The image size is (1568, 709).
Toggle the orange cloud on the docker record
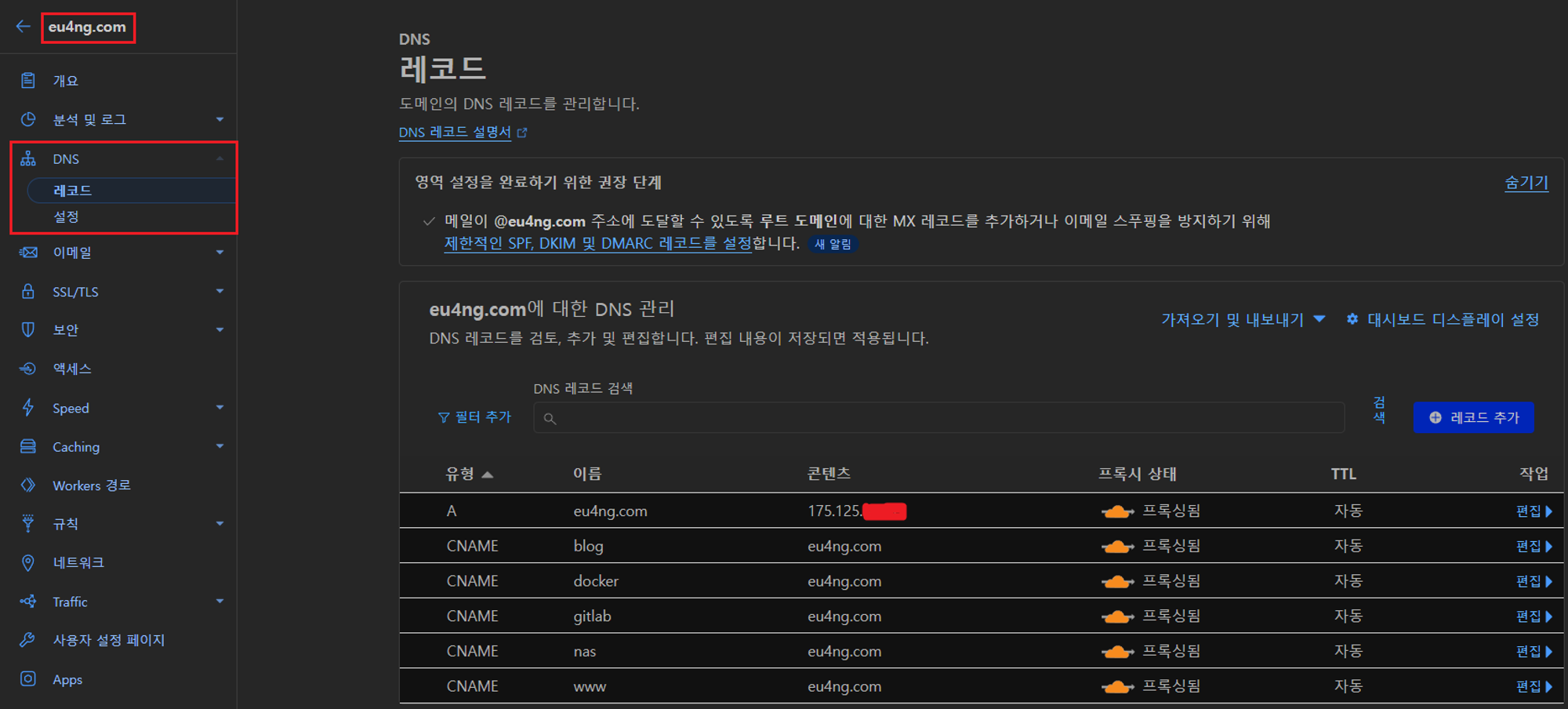[x=1117, y=580]
